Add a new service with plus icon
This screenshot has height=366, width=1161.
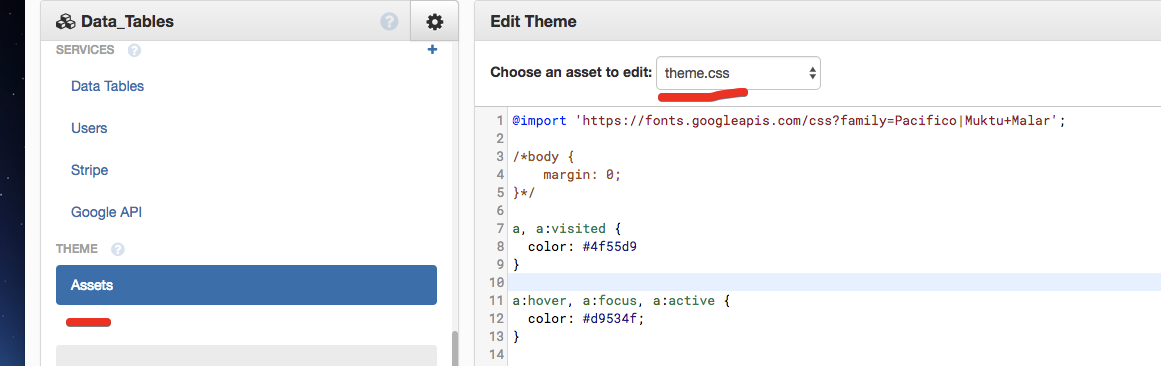point(432,50)
